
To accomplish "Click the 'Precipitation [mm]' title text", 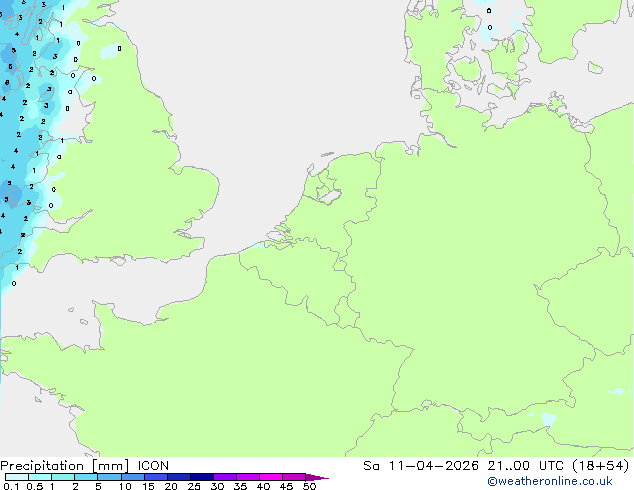I will (x=65, y=466).
